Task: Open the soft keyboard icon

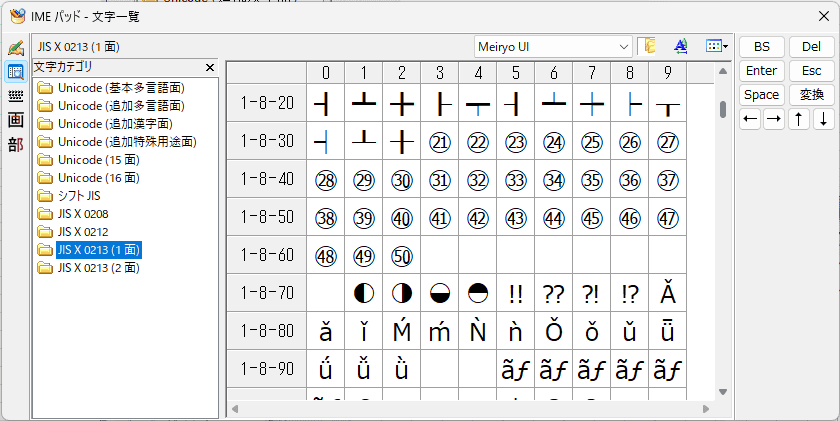Action: tap(16, 96)
